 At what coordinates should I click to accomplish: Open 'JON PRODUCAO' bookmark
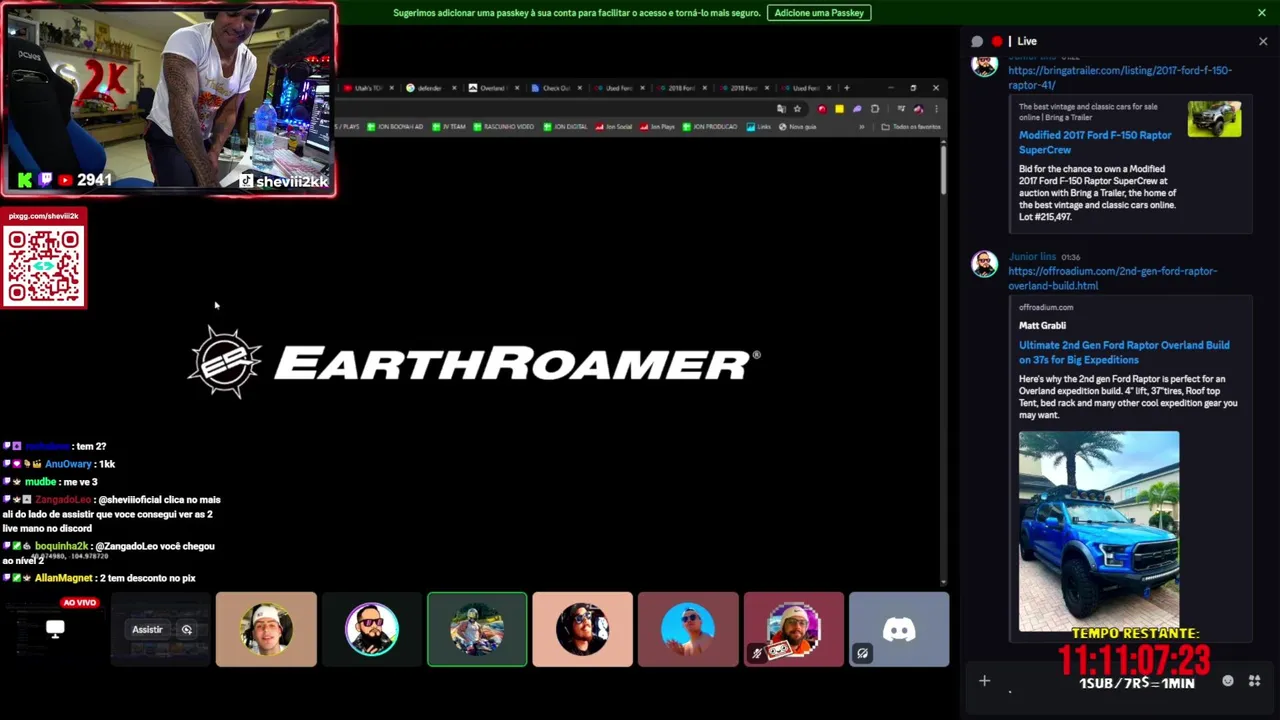[710, 127]
